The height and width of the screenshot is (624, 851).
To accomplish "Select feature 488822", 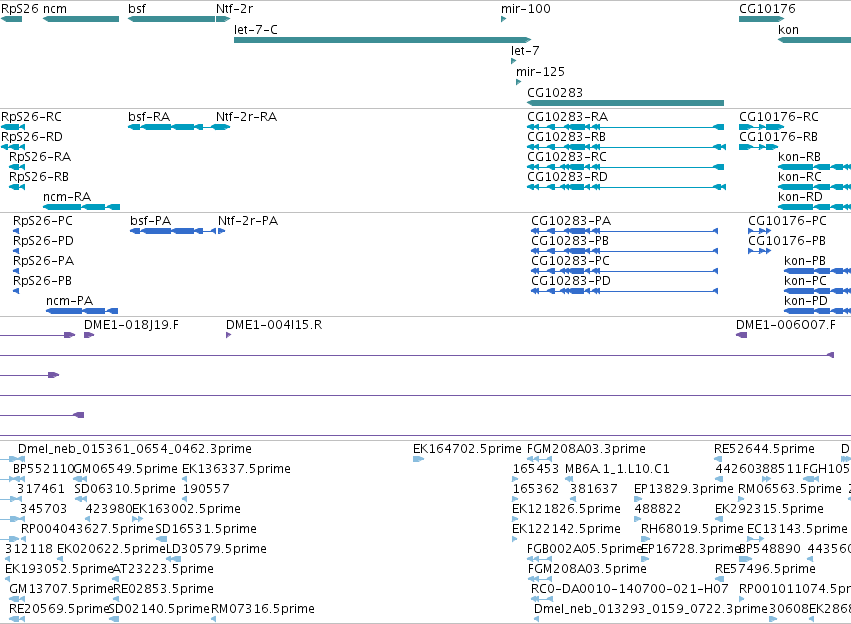I will tap(657, 509).
